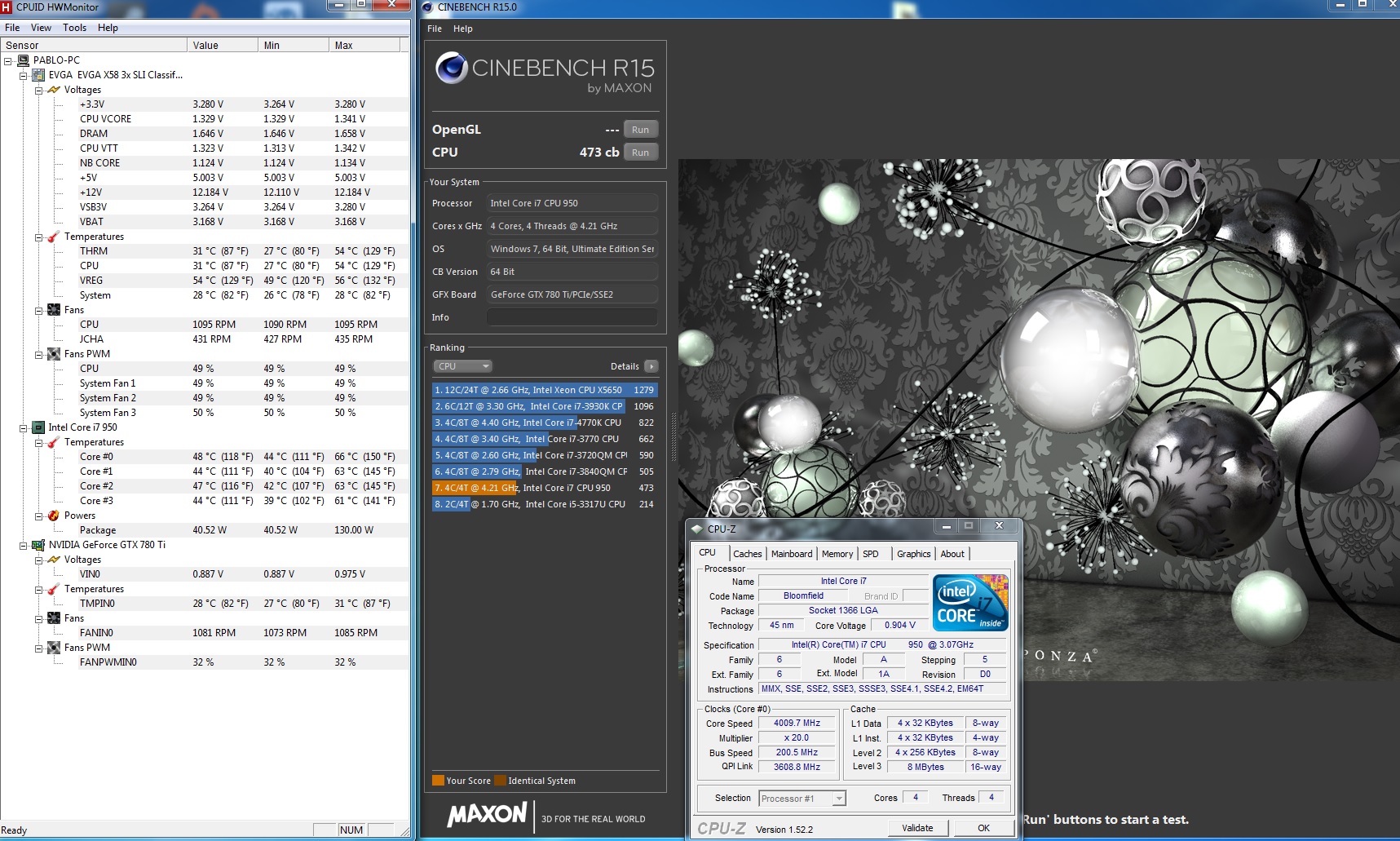This screenshot has width=1400, height=841.
Task: Click the Validate button in CPU-Z
Action: click(918, 828)
